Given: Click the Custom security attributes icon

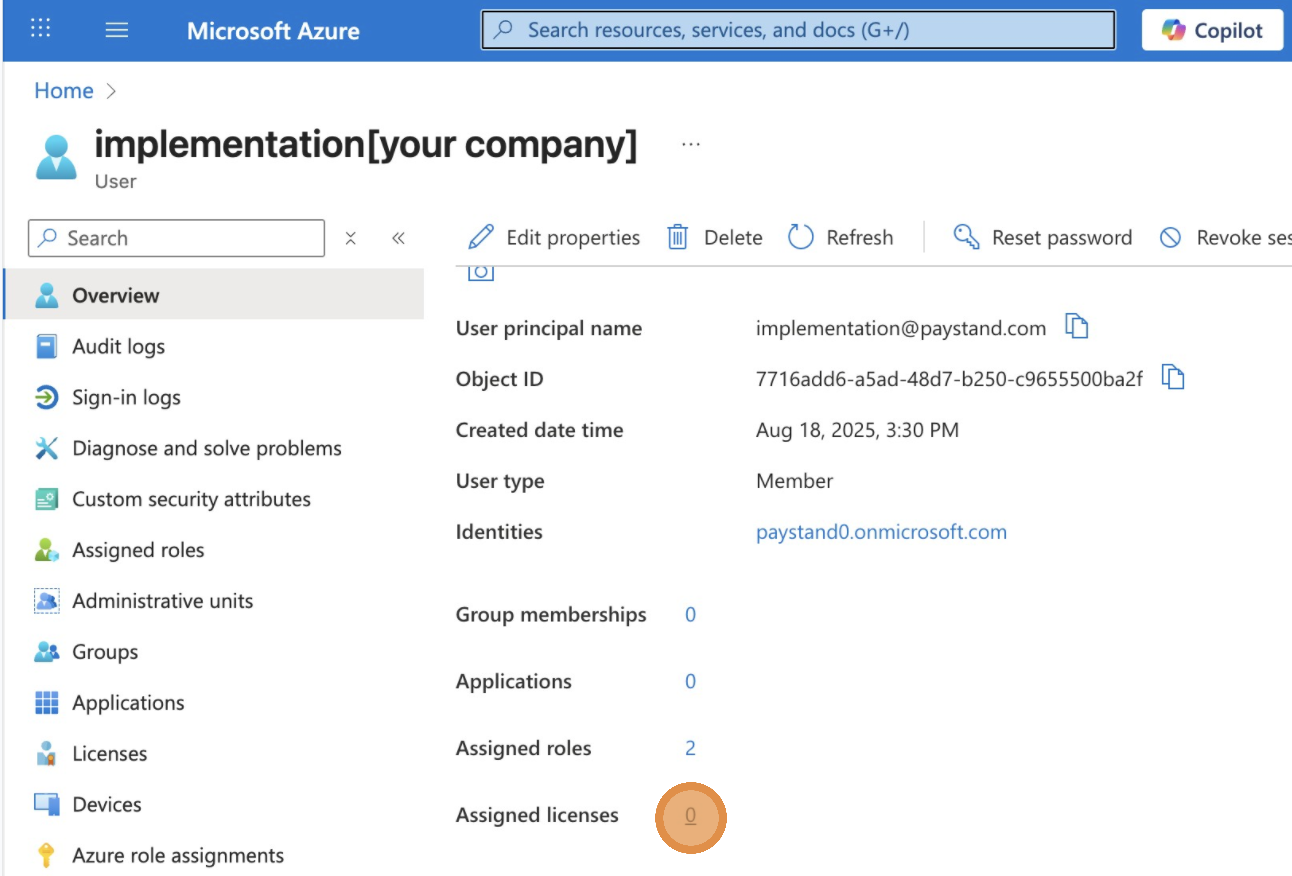Looking at the screenshot, I should 46,500.
